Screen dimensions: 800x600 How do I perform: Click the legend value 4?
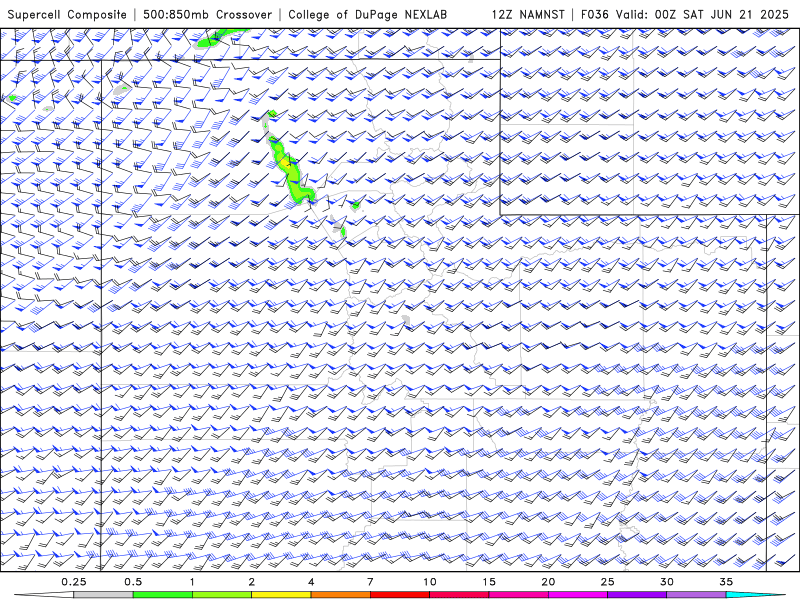(311, 582)
